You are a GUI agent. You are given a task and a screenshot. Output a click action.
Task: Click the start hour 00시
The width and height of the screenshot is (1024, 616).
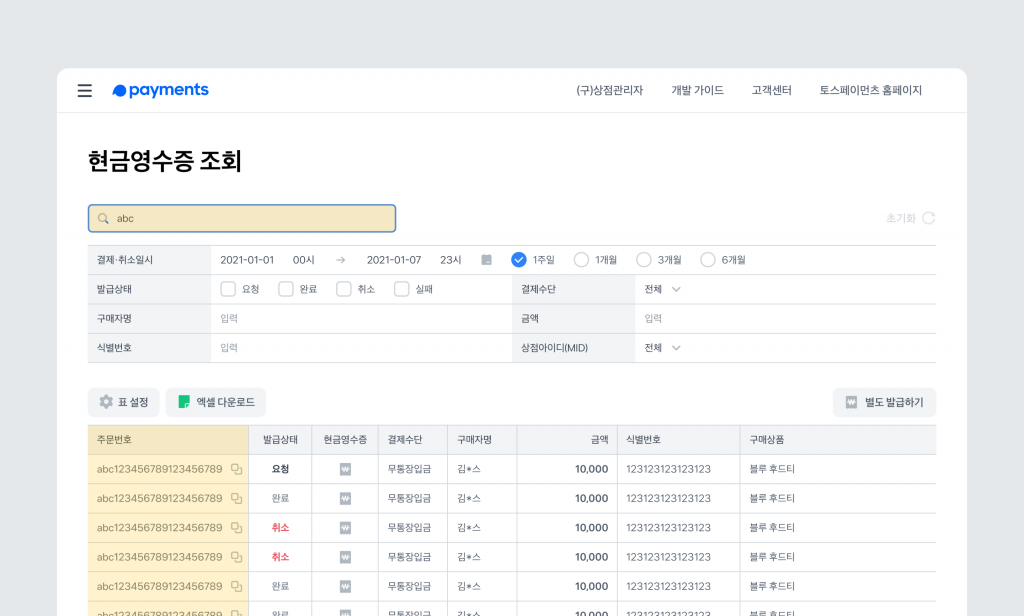(x=304, y=260)
